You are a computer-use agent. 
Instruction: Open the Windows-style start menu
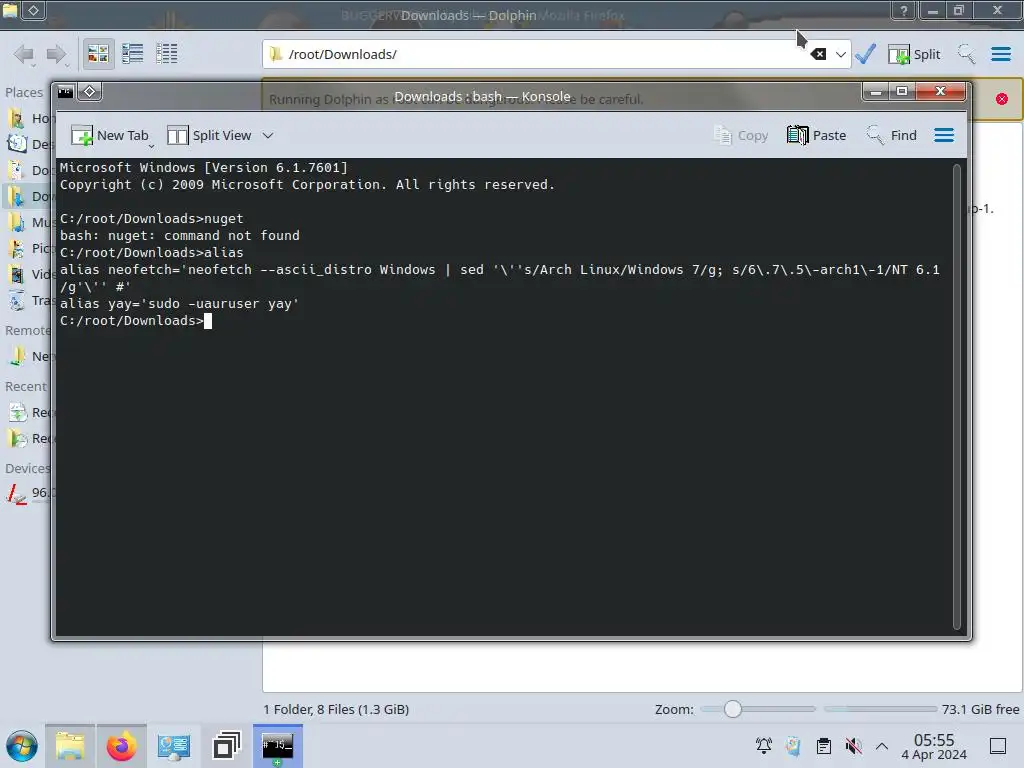pyautogui.click(x=22, y=746)
